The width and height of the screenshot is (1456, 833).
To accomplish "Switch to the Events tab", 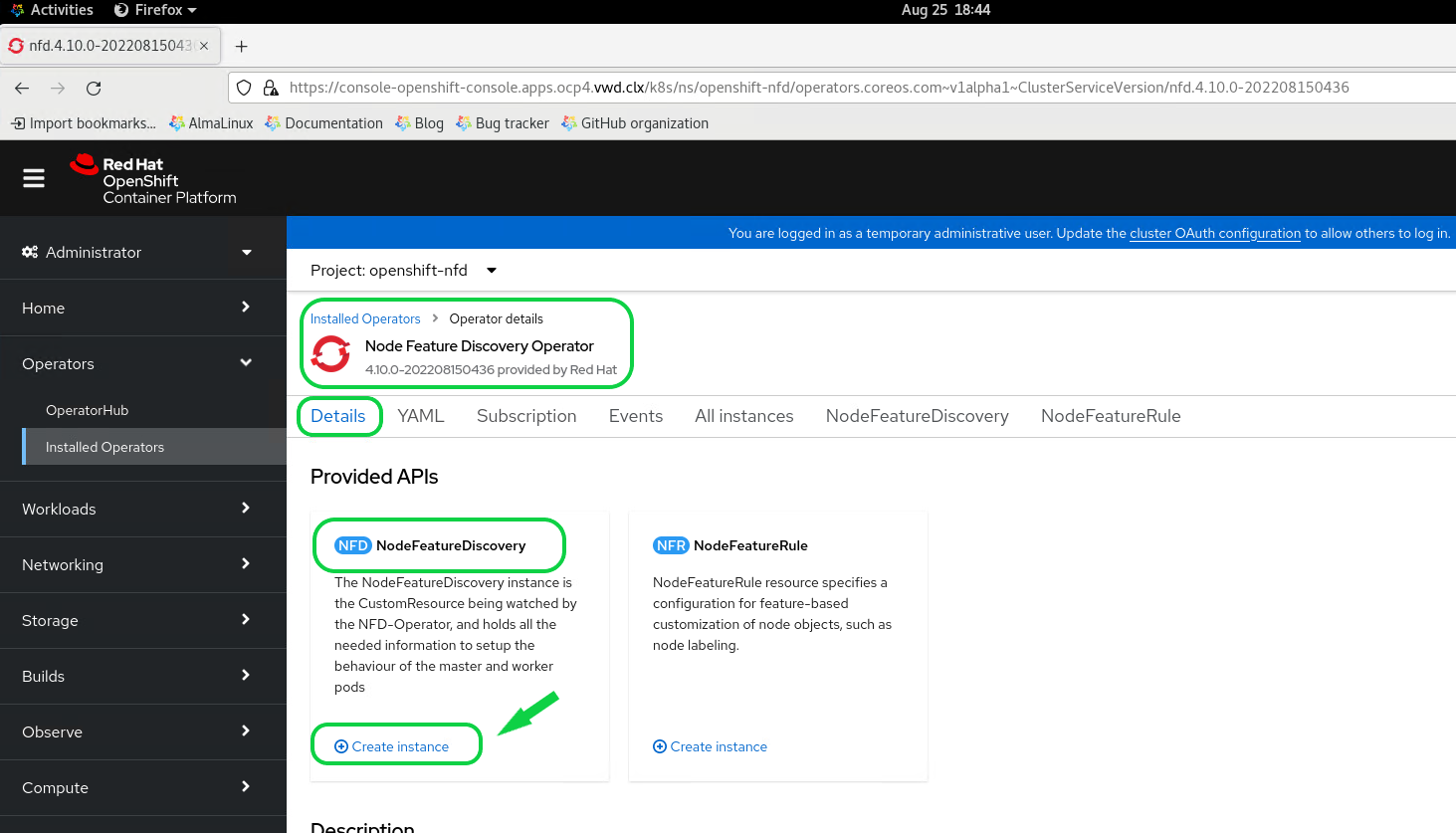I will tap(636, 416).
